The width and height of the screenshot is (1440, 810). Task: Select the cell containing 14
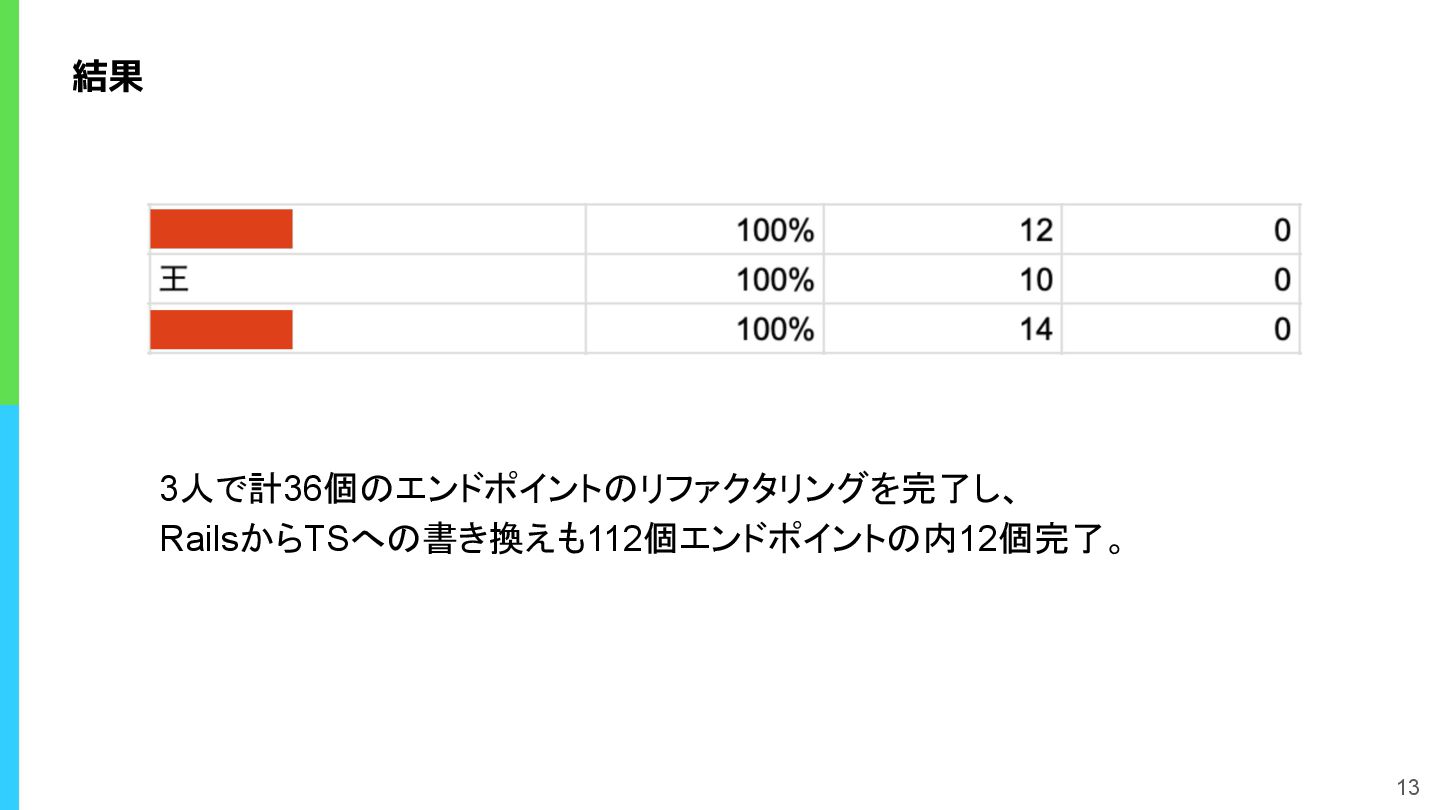coord(942,329)
